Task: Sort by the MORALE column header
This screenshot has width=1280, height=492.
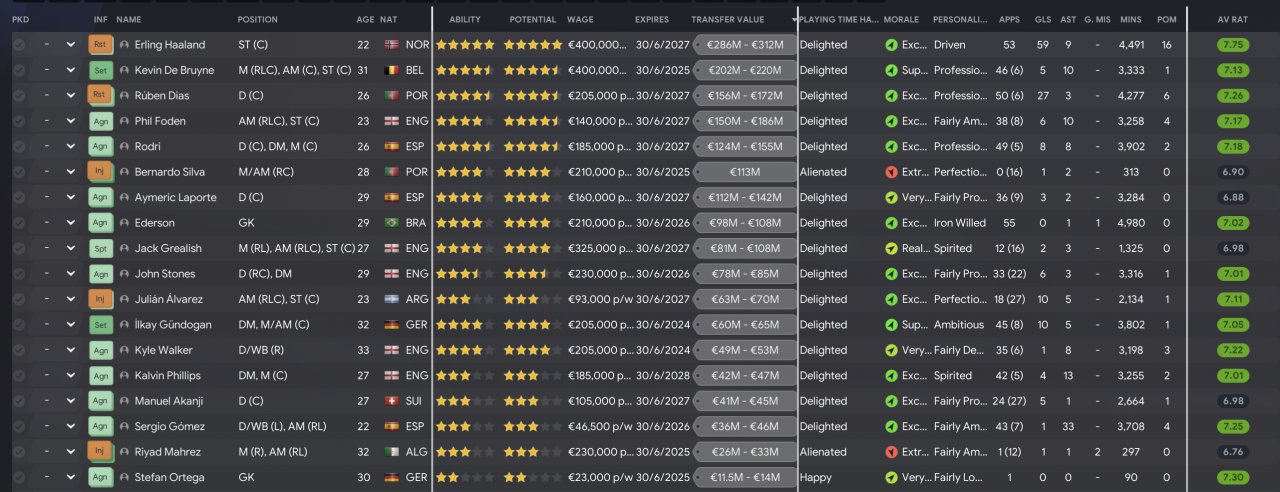Action: [902, 20]
